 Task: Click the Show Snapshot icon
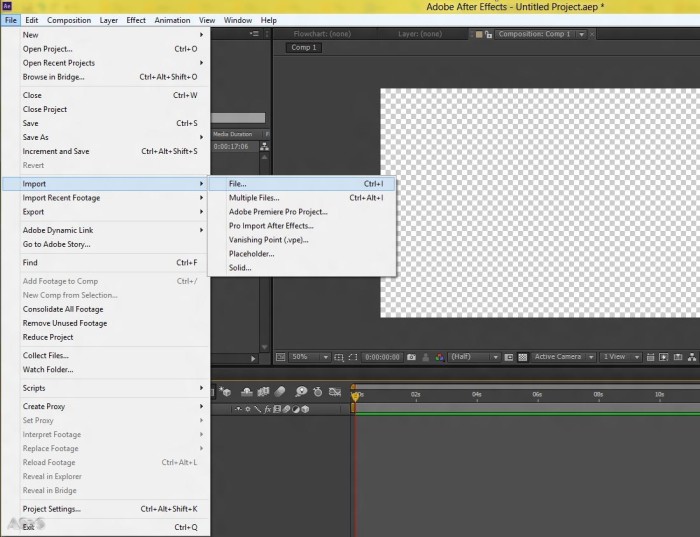click(x=425, y=357)
